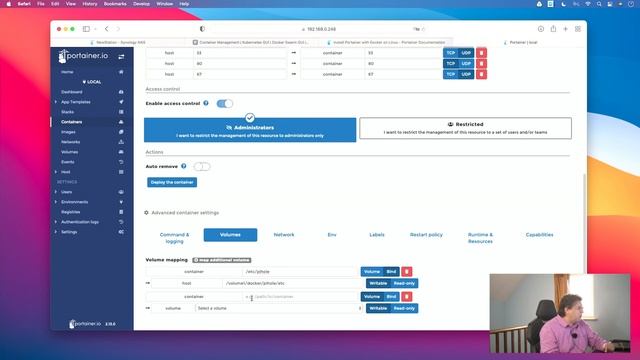
Task: Switch to the Labels tab
Action: click(x=377, y=235)
